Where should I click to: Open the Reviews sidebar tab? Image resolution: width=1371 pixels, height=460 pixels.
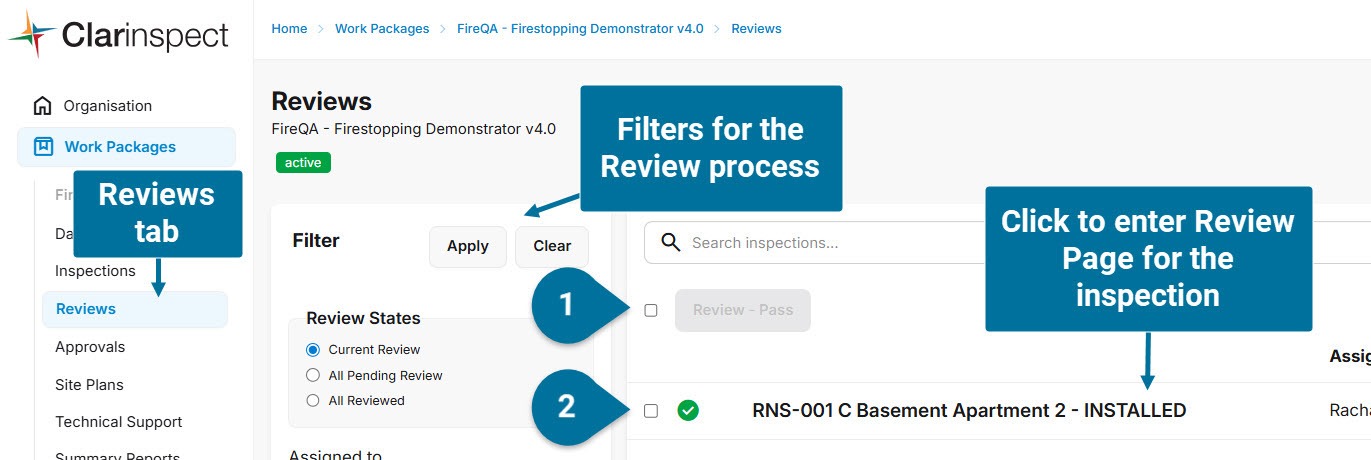(86, 309)
